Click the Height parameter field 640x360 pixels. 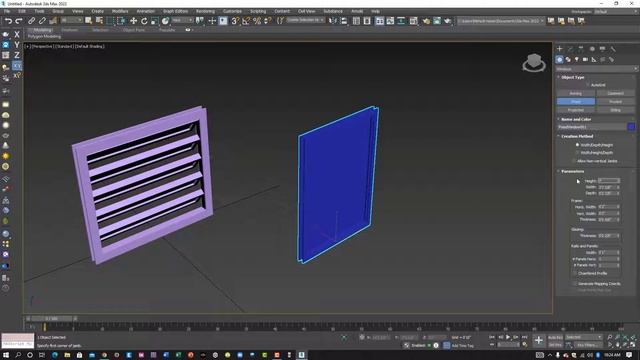609,180
